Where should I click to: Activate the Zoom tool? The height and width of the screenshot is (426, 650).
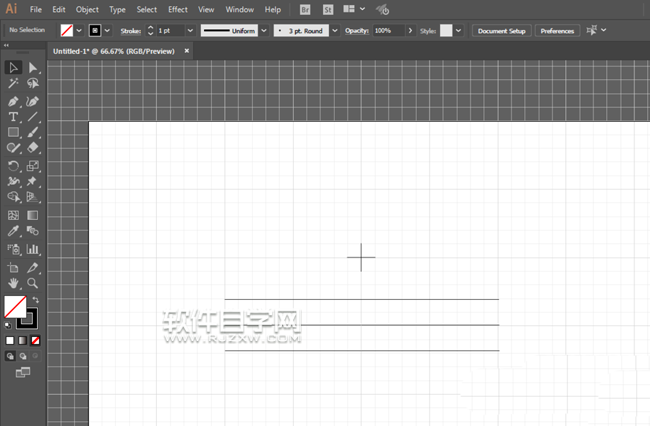click(x=33, y=284)
